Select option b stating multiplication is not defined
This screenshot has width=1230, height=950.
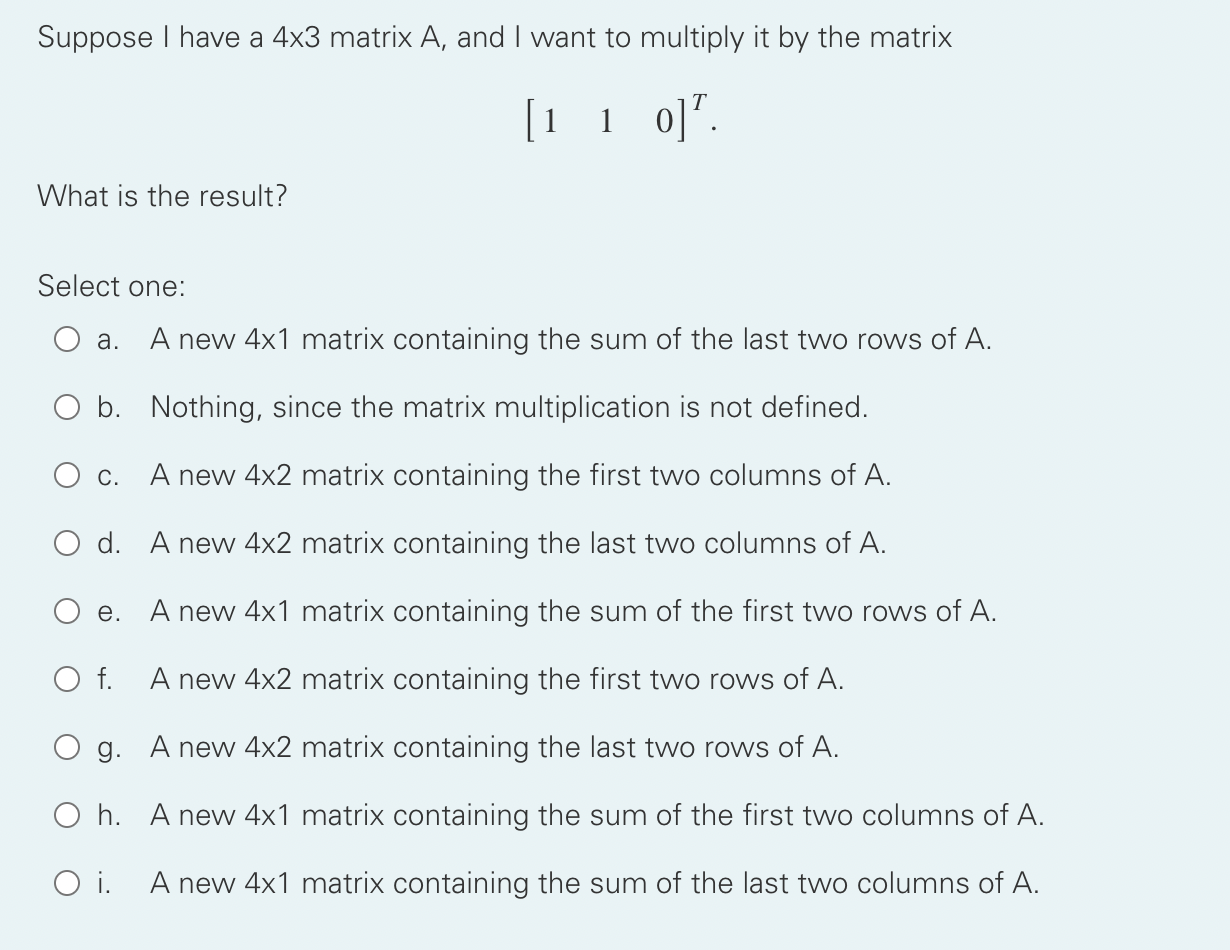(67, 407)
